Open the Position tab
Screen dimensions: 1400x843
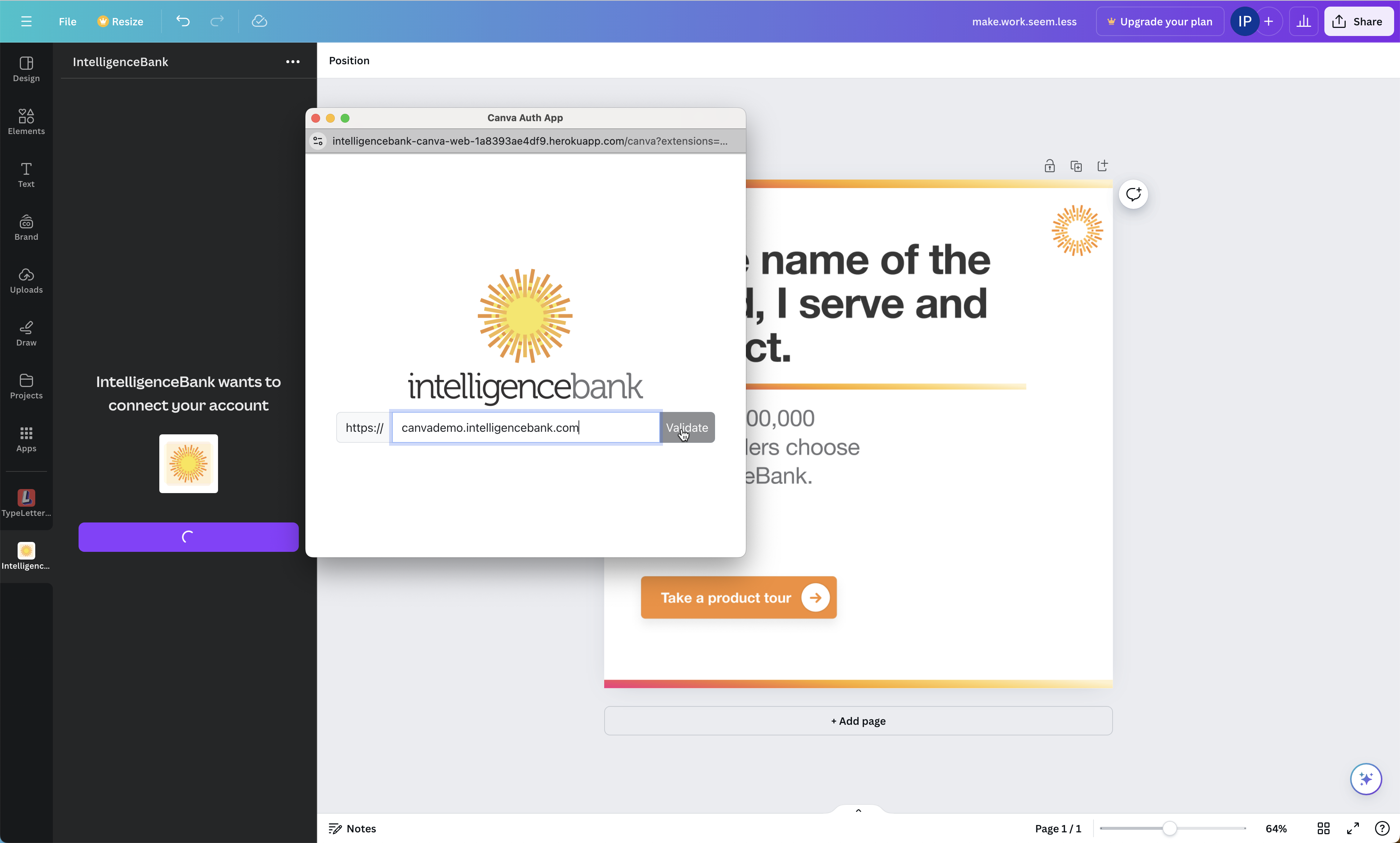point(349,61)
